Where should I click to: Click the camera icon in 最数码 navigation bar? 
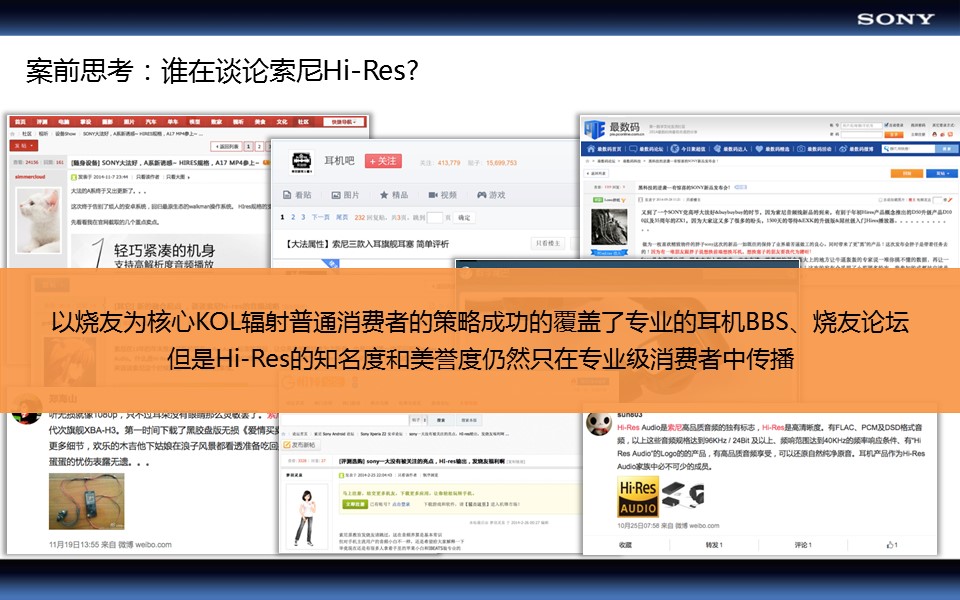[x=801, y=149]
